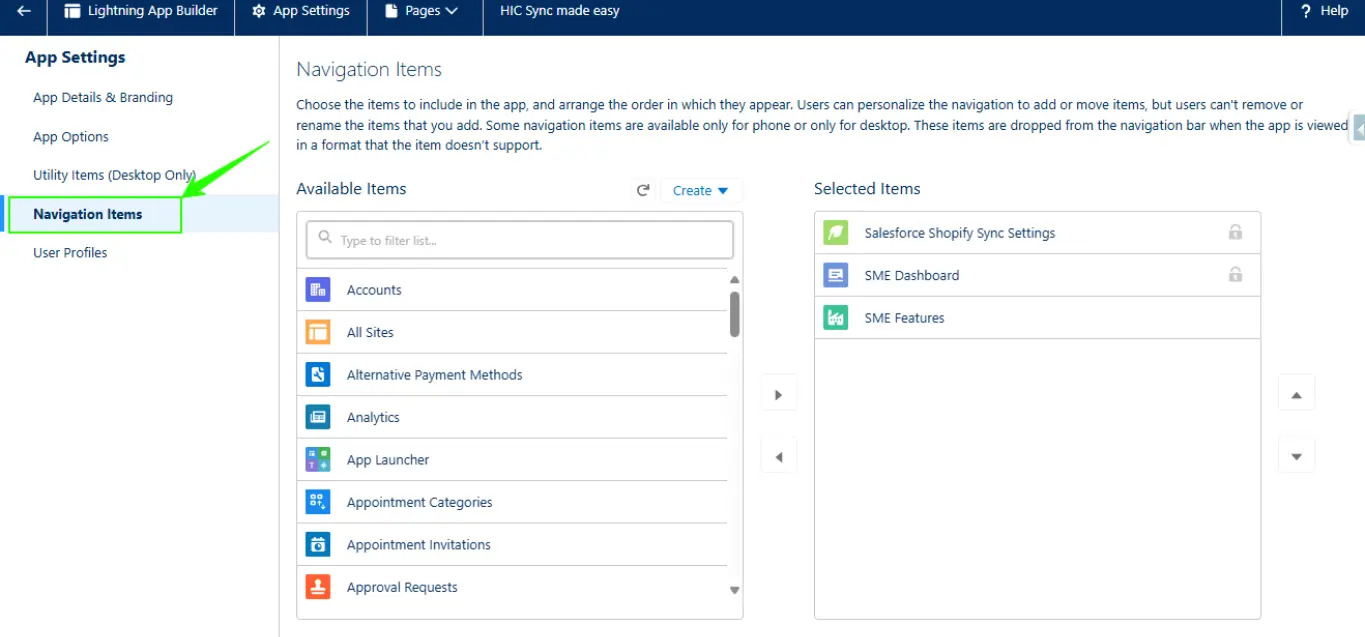Move selected item down in order
This screenshot has width=1365, height=637.
(x=1296, y=456)
